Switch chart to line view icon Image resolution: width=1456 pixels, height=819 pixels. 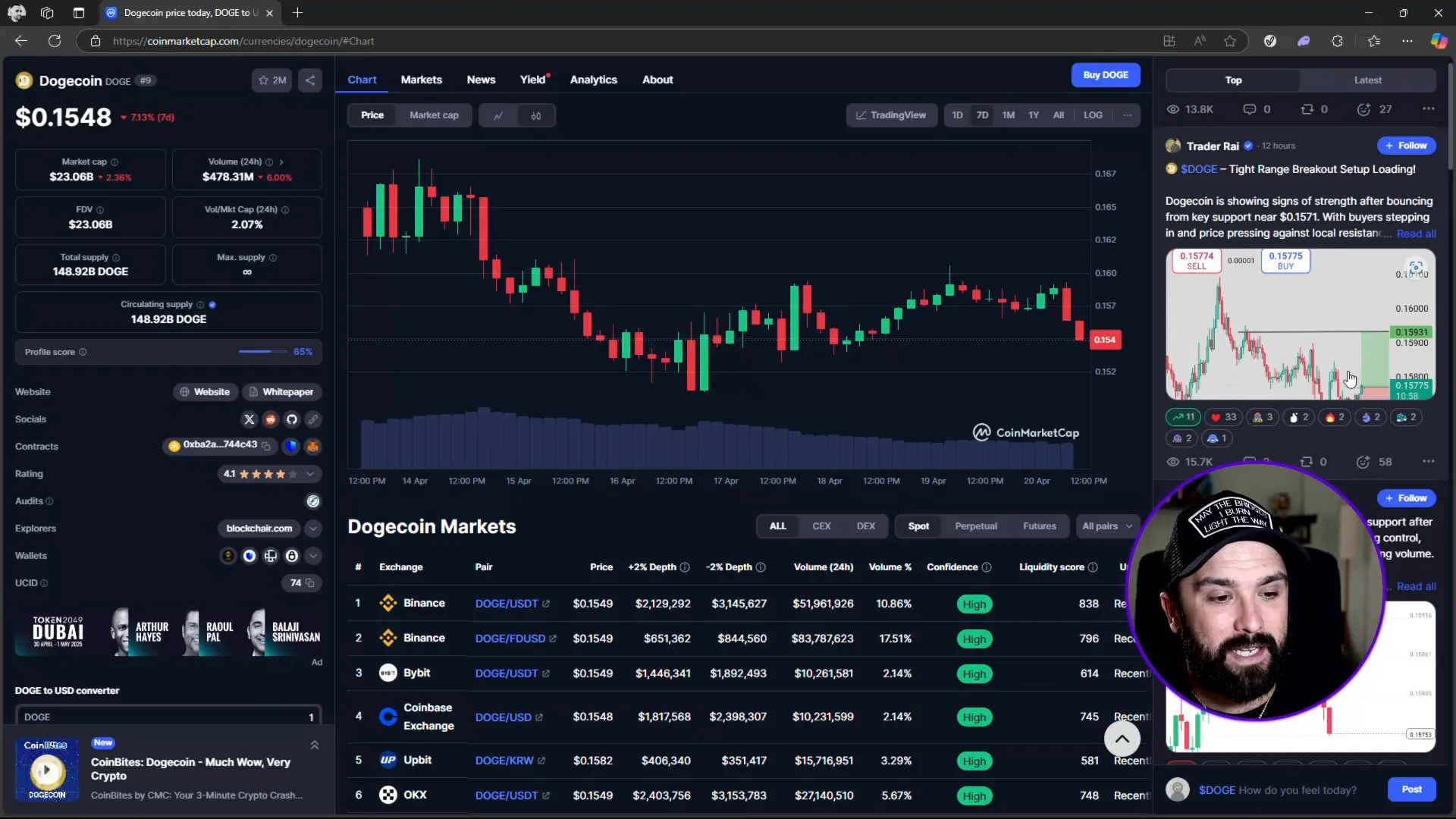tap(498, 115)
